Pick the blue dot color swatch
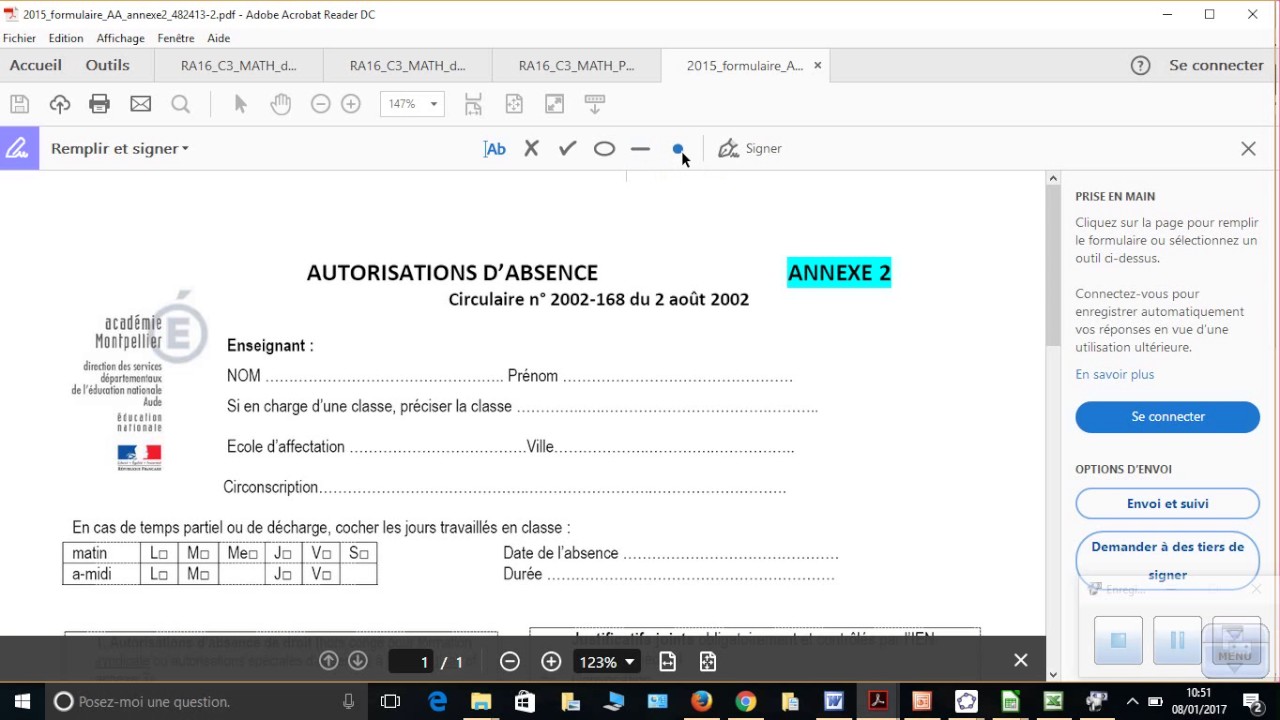The height and width of the screenshot is (720, 1280). [x=677, y=149]
